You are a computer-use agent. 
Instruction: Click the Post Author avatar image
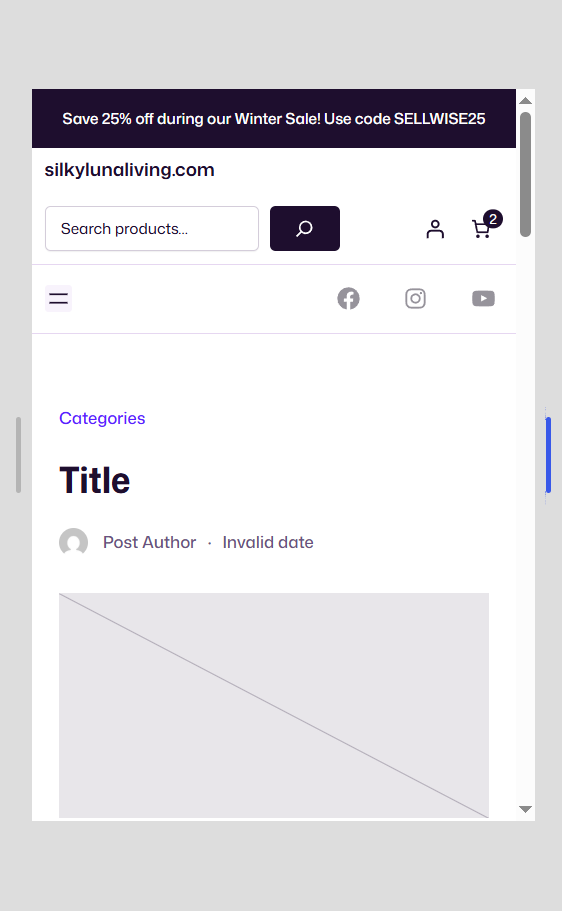click(74, 542)
